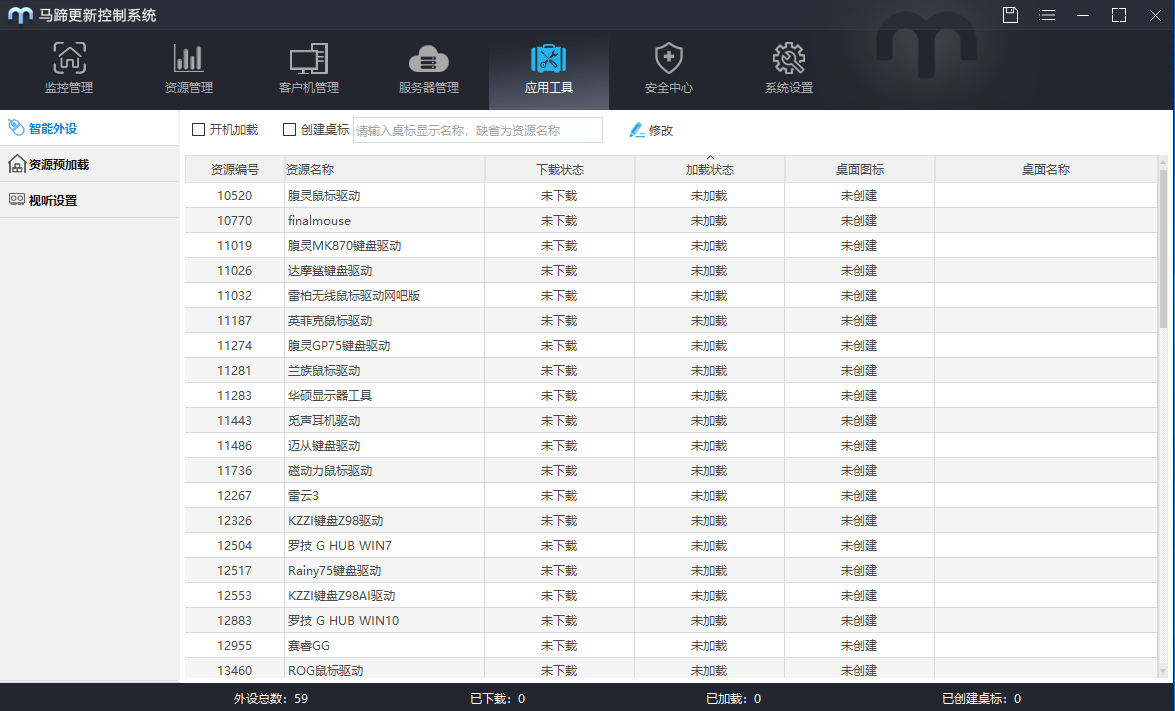Click 外设总数: 59 in status bar

tap(271, 698)
